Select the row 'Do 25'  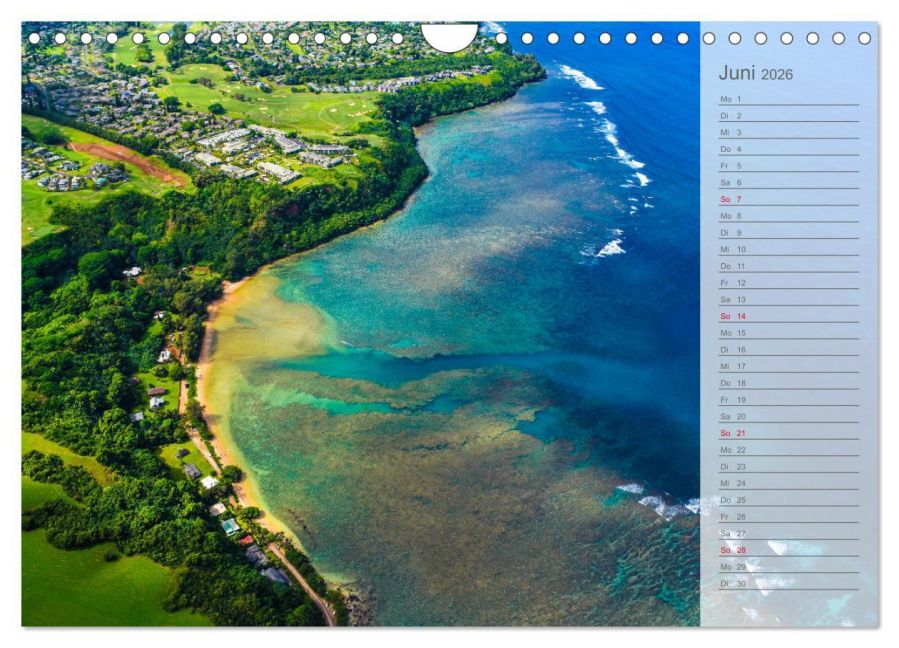(789, 499)
